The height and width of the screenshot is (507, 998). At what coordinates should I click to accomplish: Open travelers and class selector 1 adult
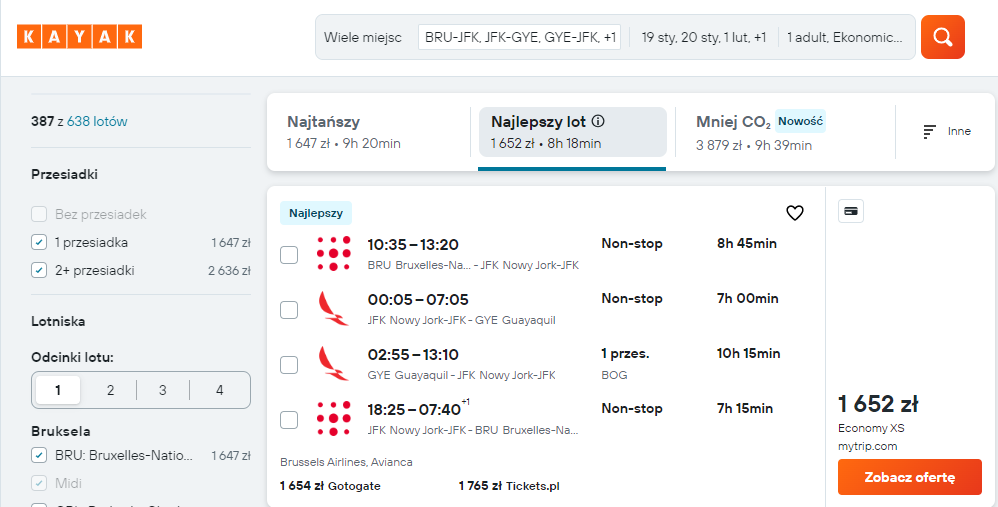(x=845, y=38)
